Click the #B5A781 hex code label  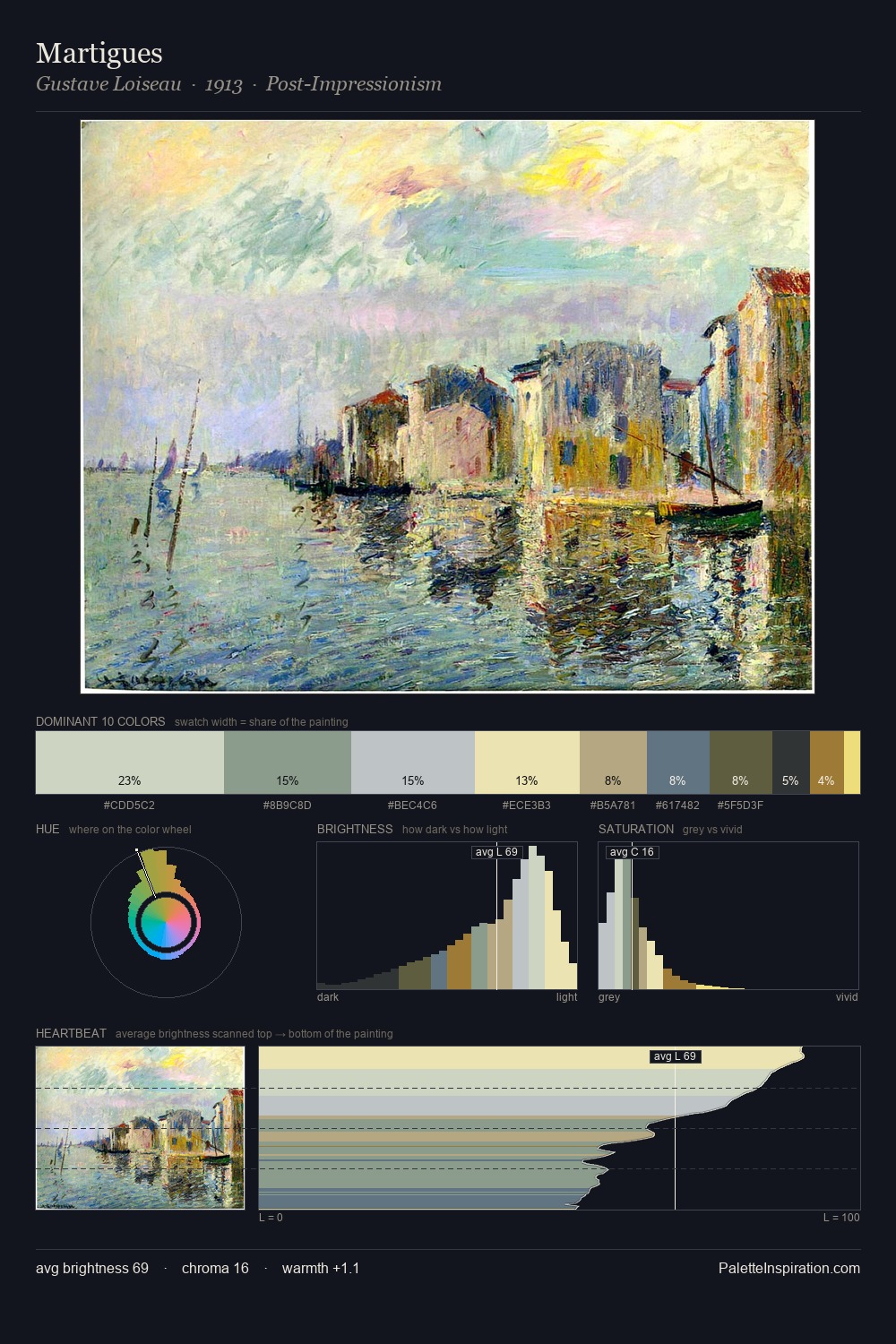(613, 806)
